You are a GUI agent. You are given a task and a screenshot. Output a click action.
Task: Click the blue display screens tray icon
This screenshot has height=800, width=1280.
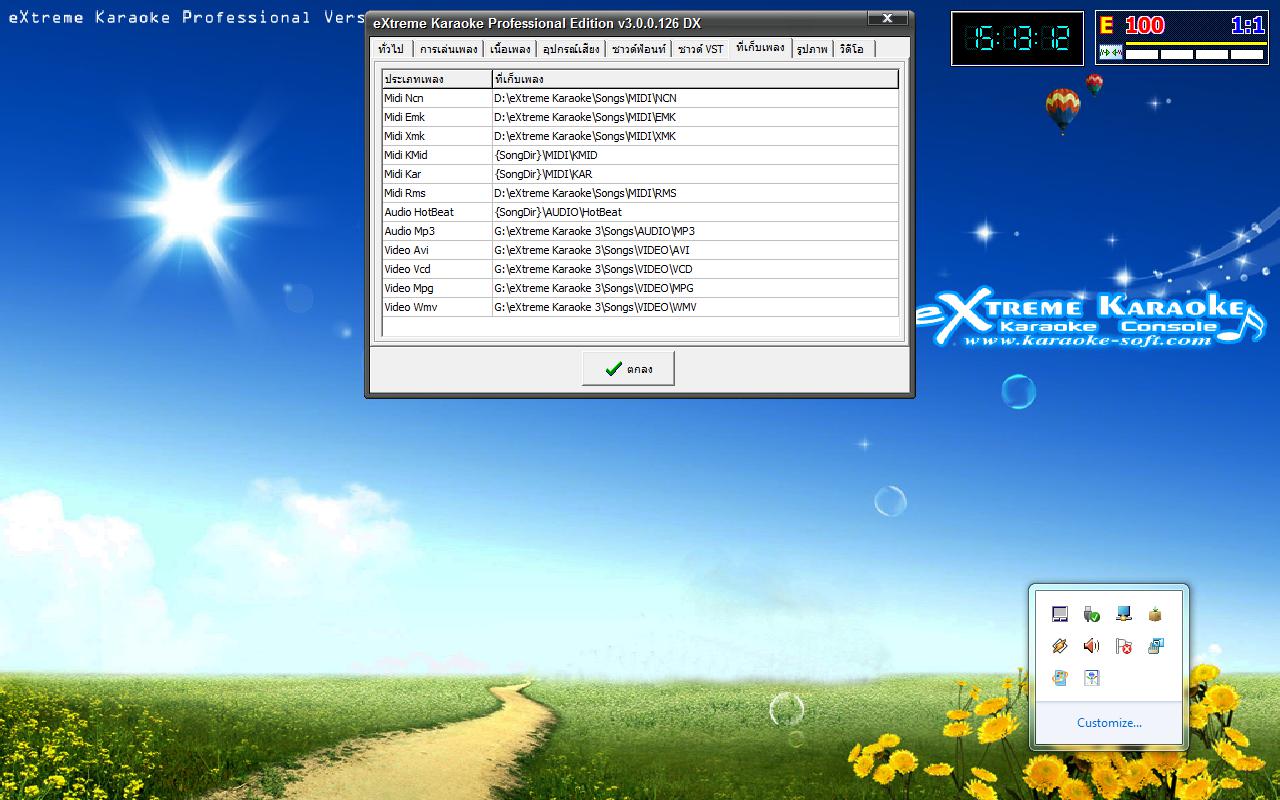(x=1156, y=646)
